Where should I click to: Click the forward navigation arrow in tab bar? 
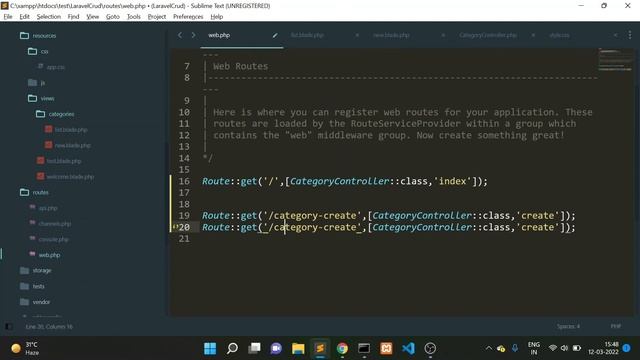193,36
